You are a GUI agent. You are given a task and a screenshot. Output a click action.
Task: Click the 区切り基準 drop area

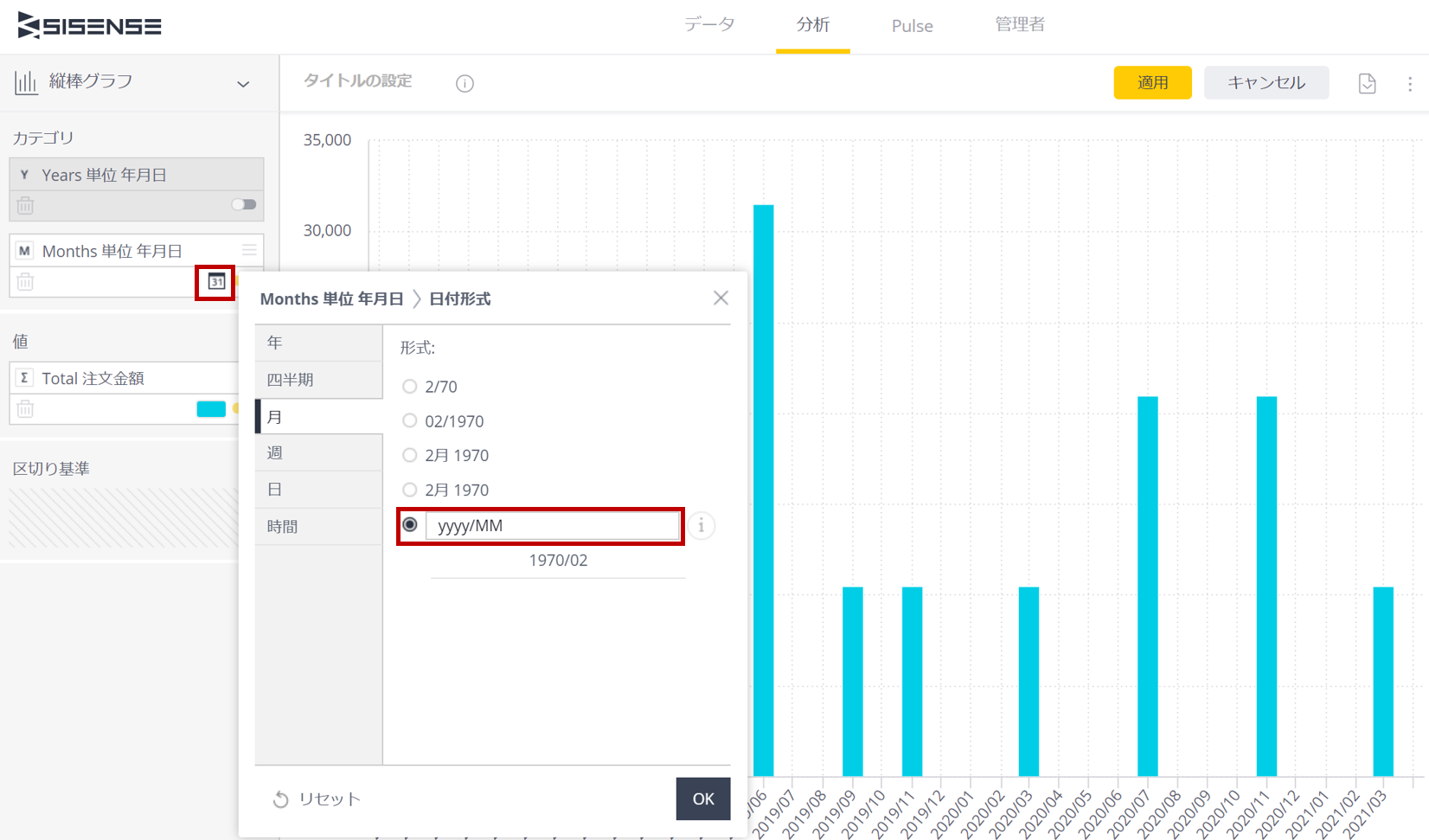124,517
